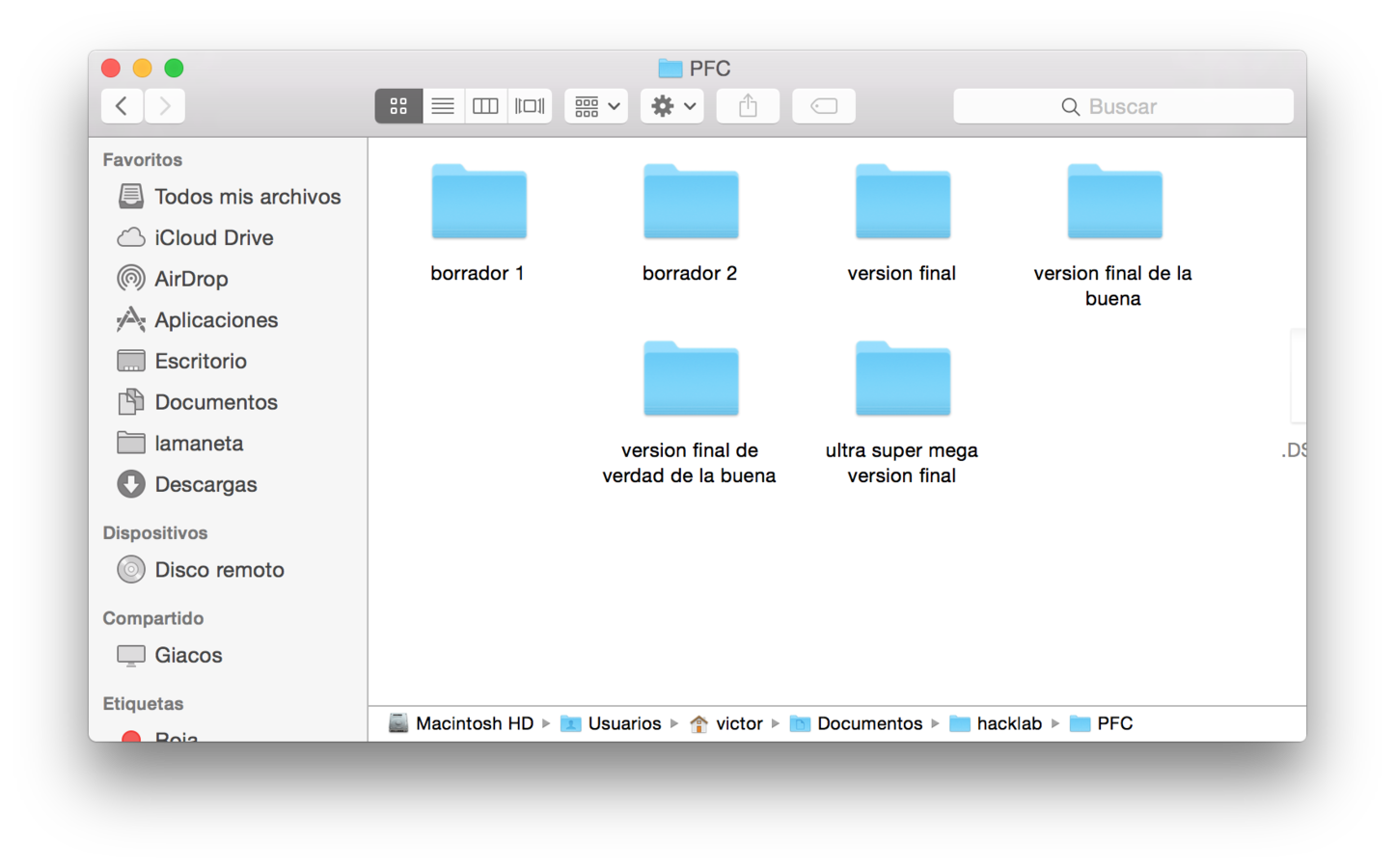Select the version final folder icon
This screenshot has width=1395, height=868.
coord(902,202)
